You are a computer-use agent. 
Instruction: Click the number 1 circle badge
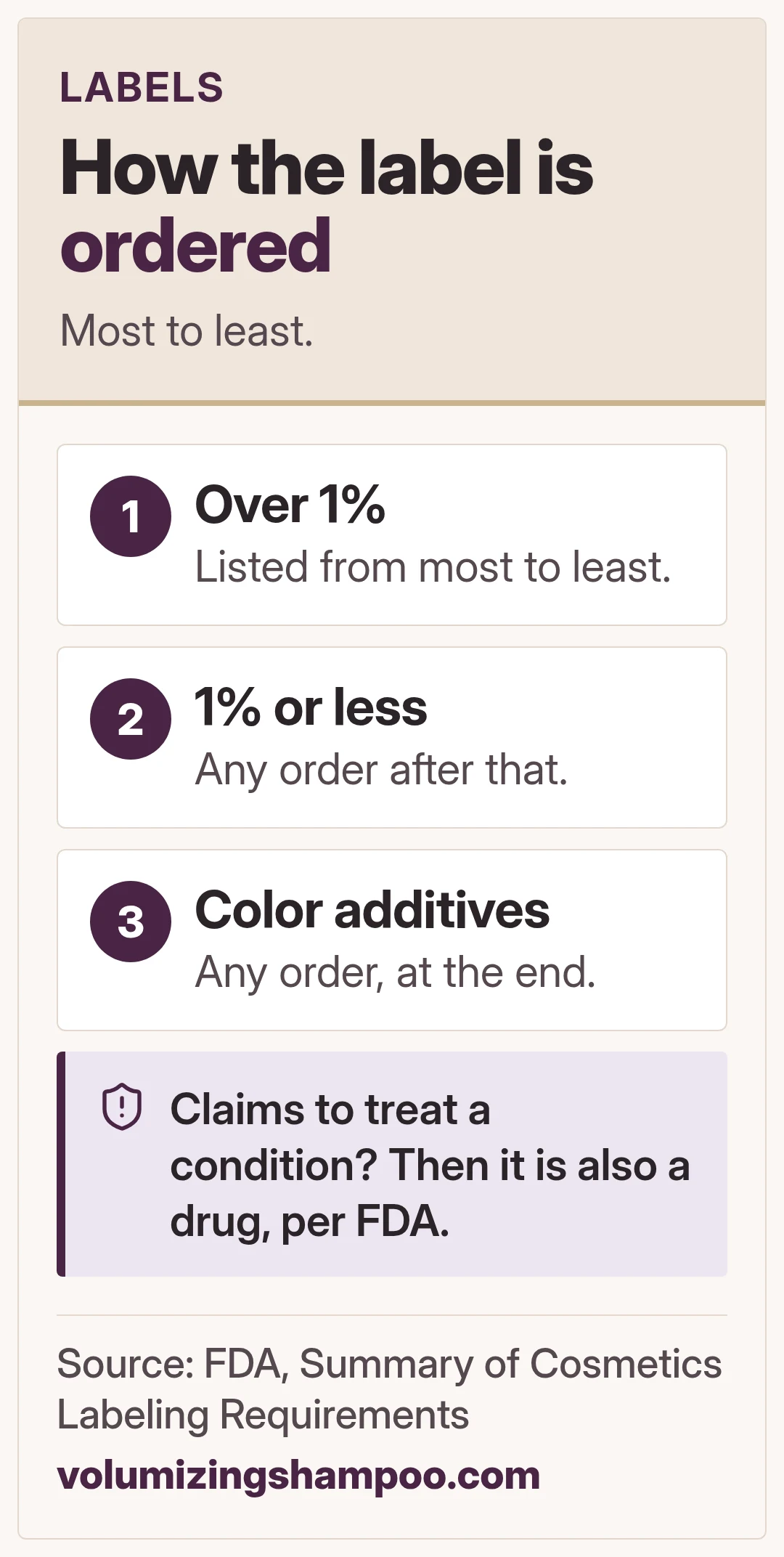(131, 516)
